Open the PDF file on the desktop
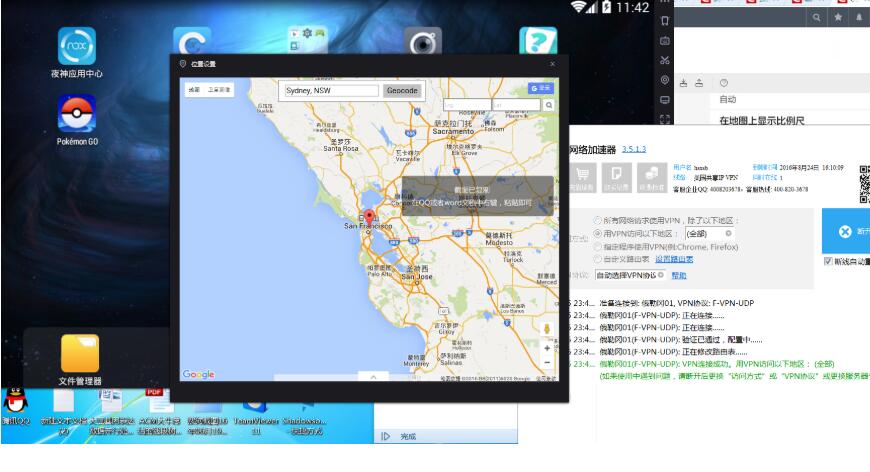The height and width of the screenshot is (472, 870). (x=159, y=412)
